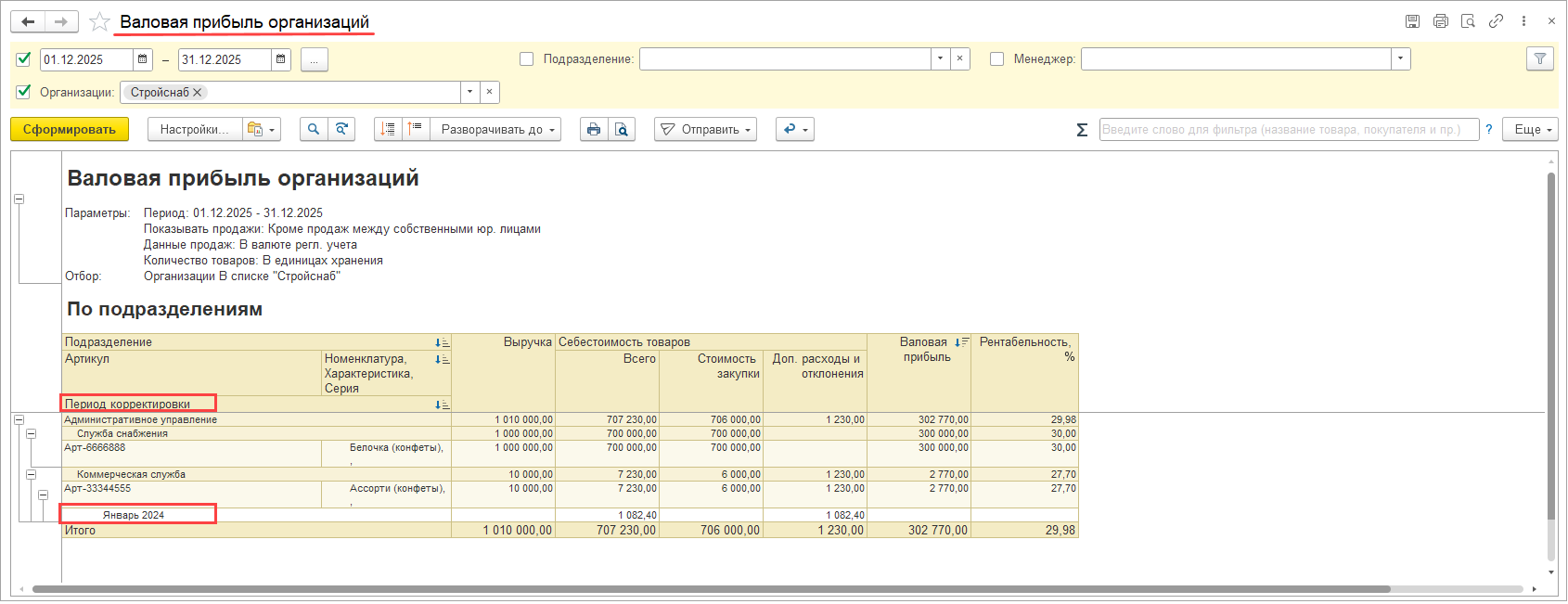This screenshot has height=604, width=1568.
Task: Click the funnel filter icon
Action: pos(1540,59)
